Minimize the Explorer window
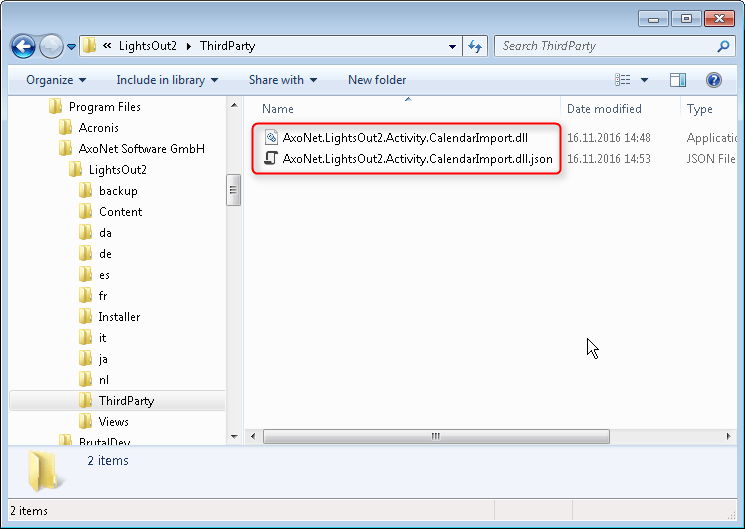 (x=653, y=19)
